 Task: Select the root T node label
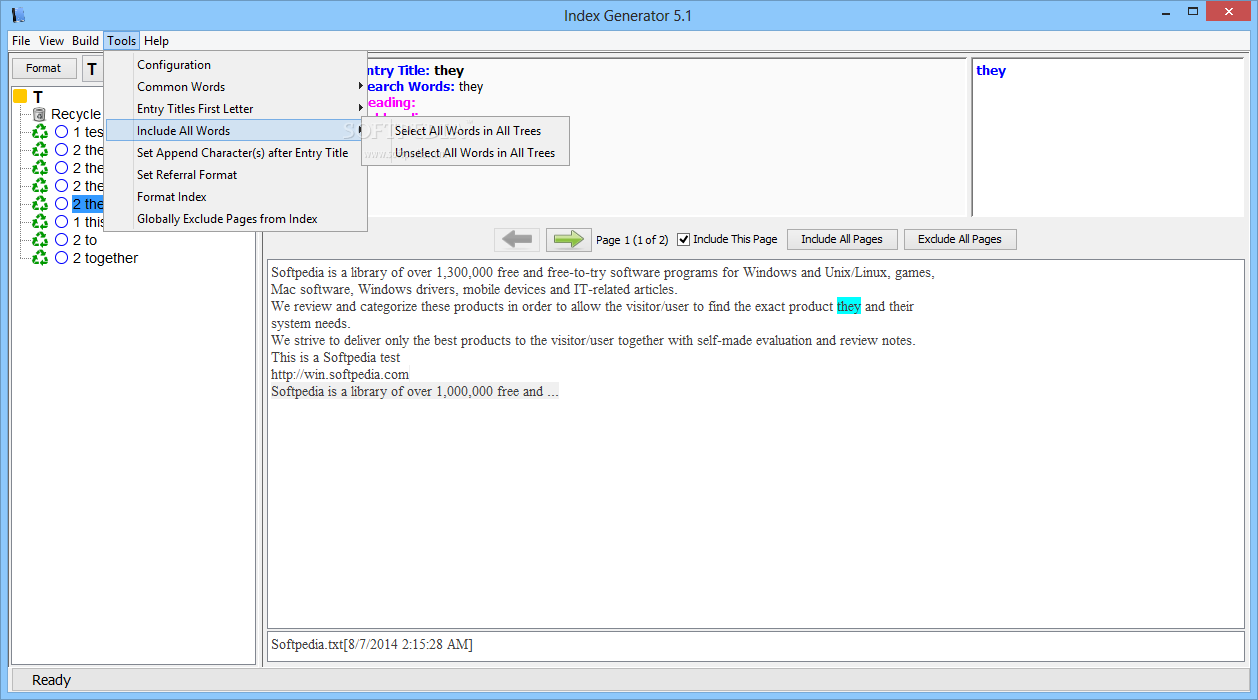point(38,97)
